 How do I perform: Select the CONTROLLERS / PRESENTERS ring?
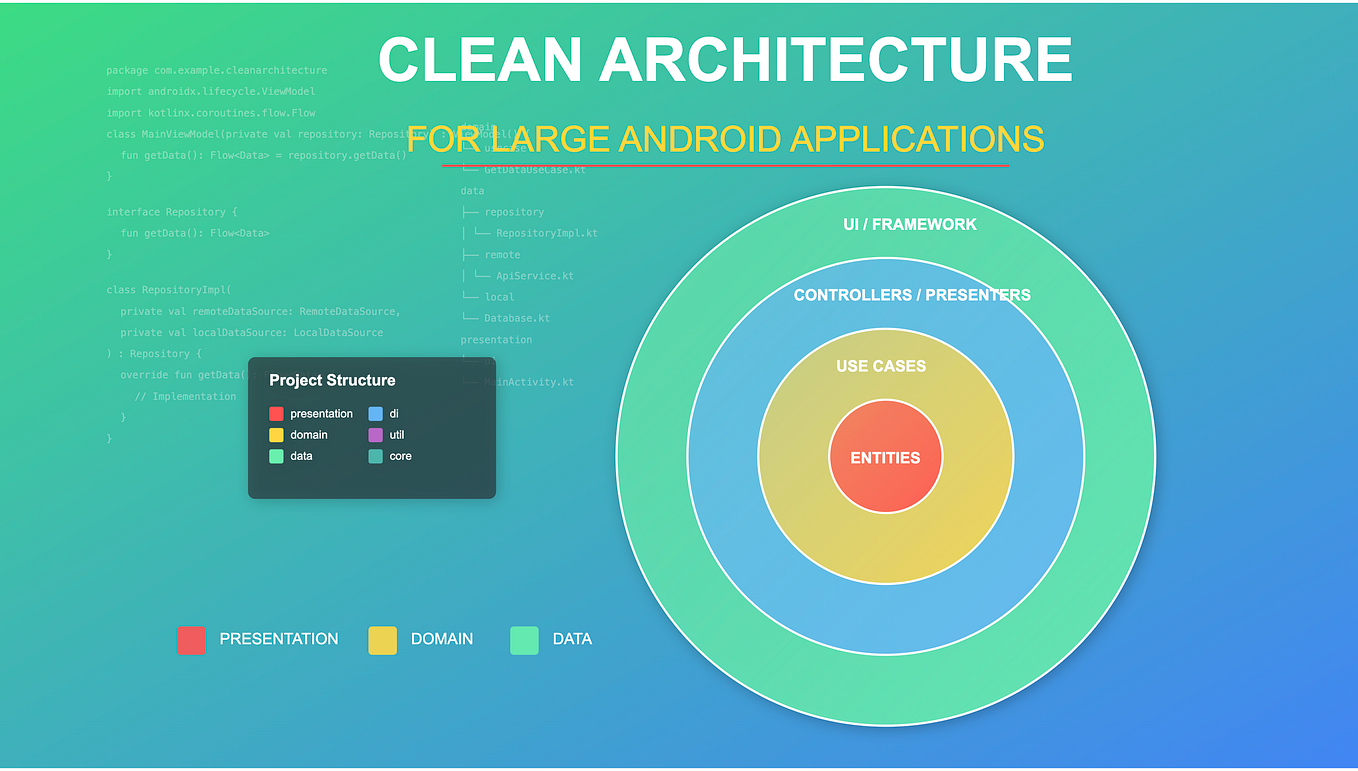(912, 295)
